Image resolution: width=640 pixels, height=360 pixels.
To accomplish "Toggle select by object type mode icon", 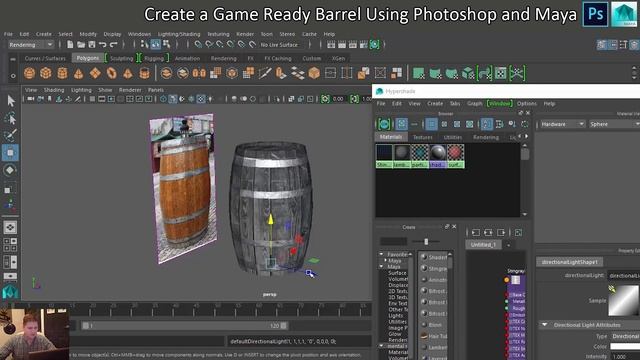I will pos(156,44).
